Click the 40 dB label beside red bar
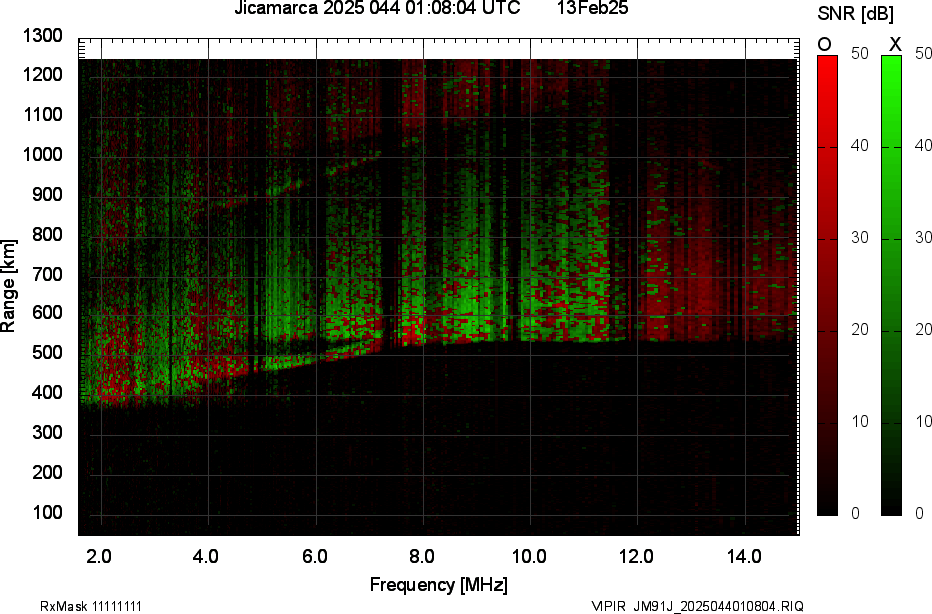Viewport: 932px width, 614px height. [860, 146]
